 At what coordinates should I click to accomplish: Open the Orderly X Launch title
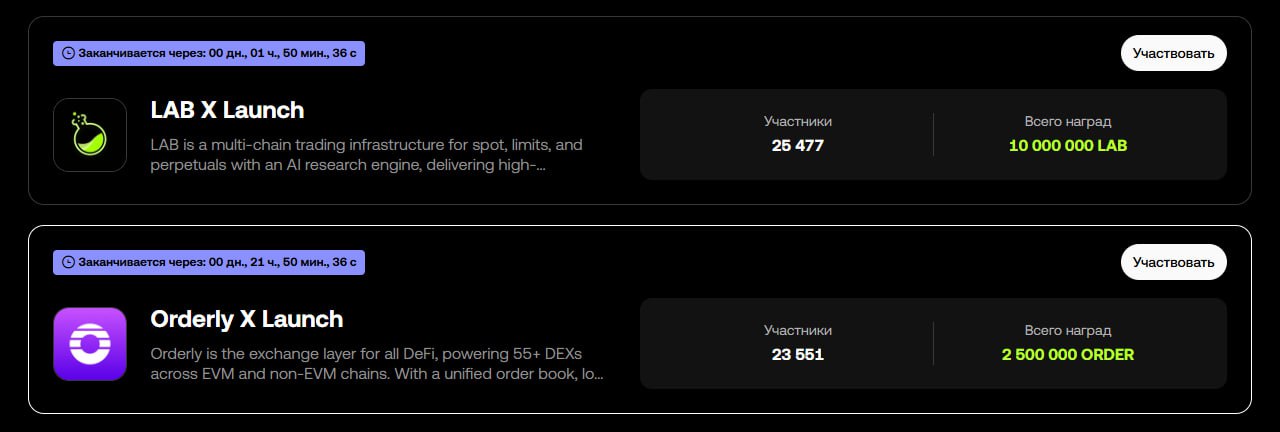[x=246, y=319]
